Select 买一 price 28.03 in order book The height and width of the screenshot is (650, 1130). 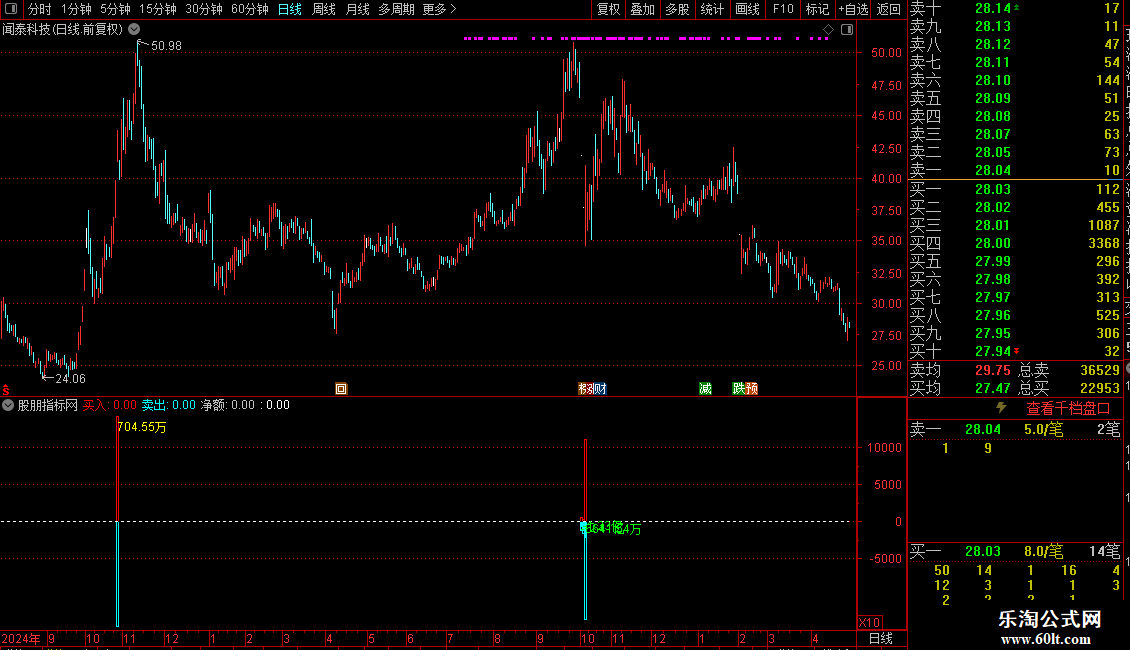pyautogui.click(x=993, y=190)
